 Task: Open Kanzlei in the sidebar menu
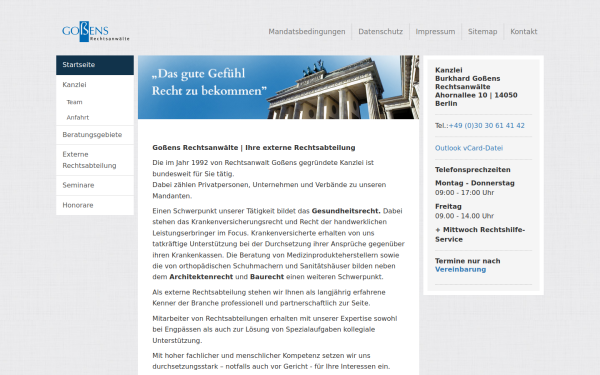pyautogui.click(x=95, y=85)
